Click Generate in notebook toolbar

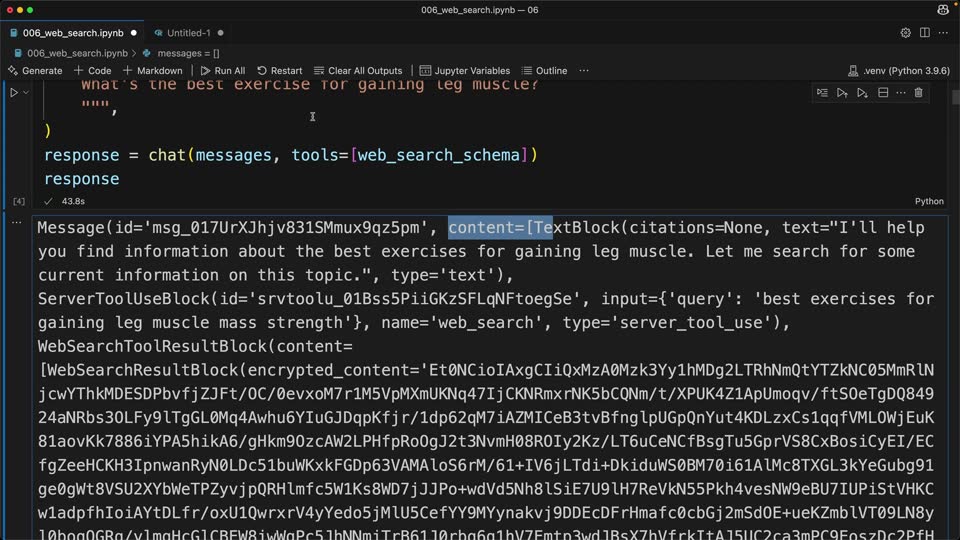35,70
